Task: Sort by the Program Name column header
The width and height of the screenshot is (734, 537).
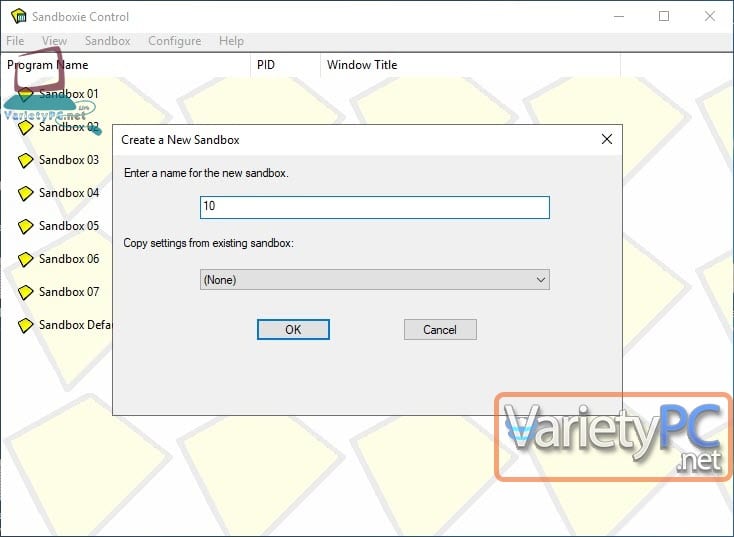Action: pos(126,65)
